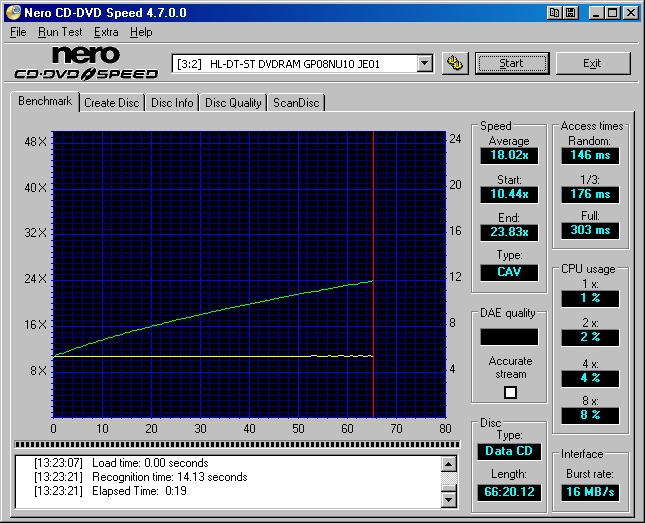
Task: Maximize the Nero CD-DVD Speed window
Action: tap(612, 13)
